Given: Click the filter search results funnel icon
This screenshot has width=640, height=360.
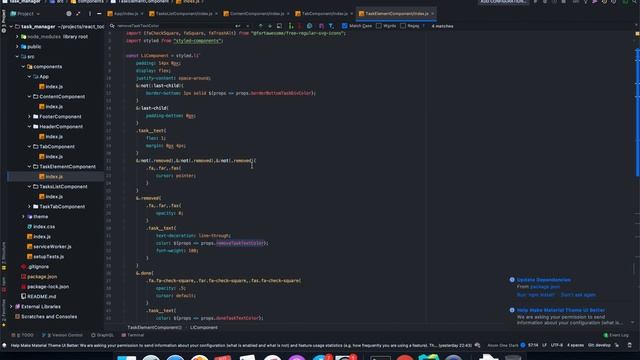Looking at the screenshot, I should (x=331, y=26).
